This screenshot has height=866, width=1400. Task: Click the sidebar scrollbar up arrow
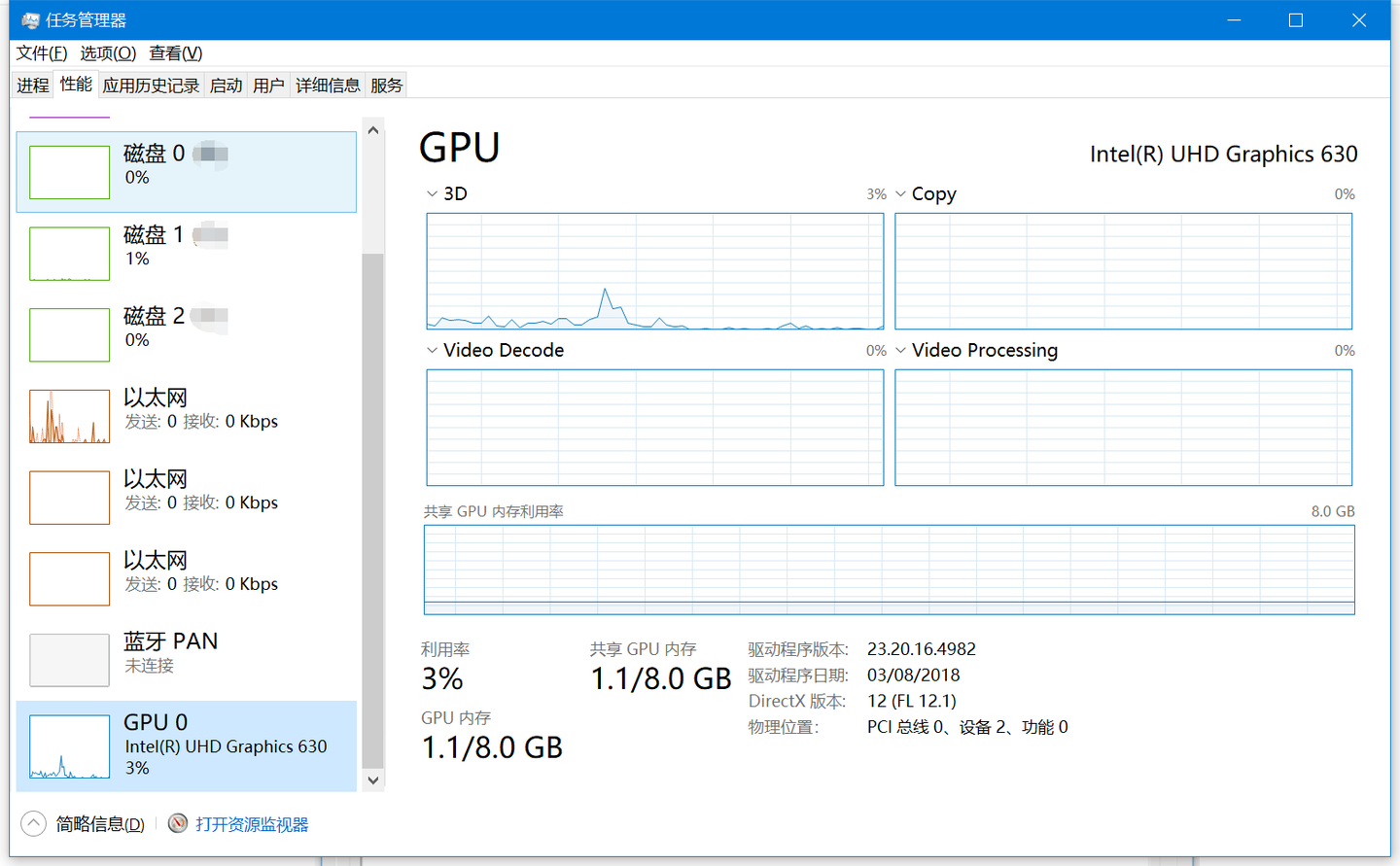[x=373, y=129]
